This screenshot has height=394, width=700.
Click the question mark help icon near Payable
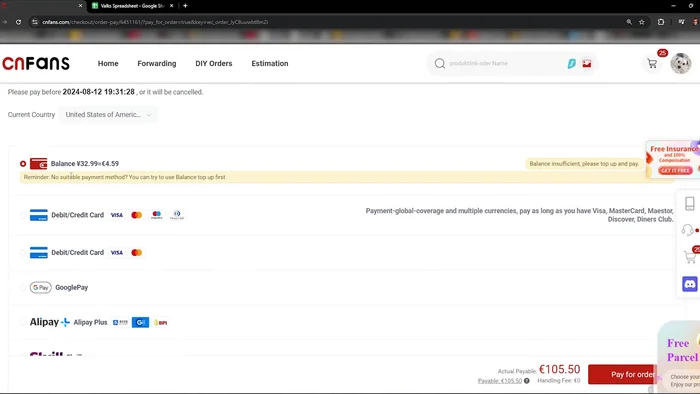point(527,381)
